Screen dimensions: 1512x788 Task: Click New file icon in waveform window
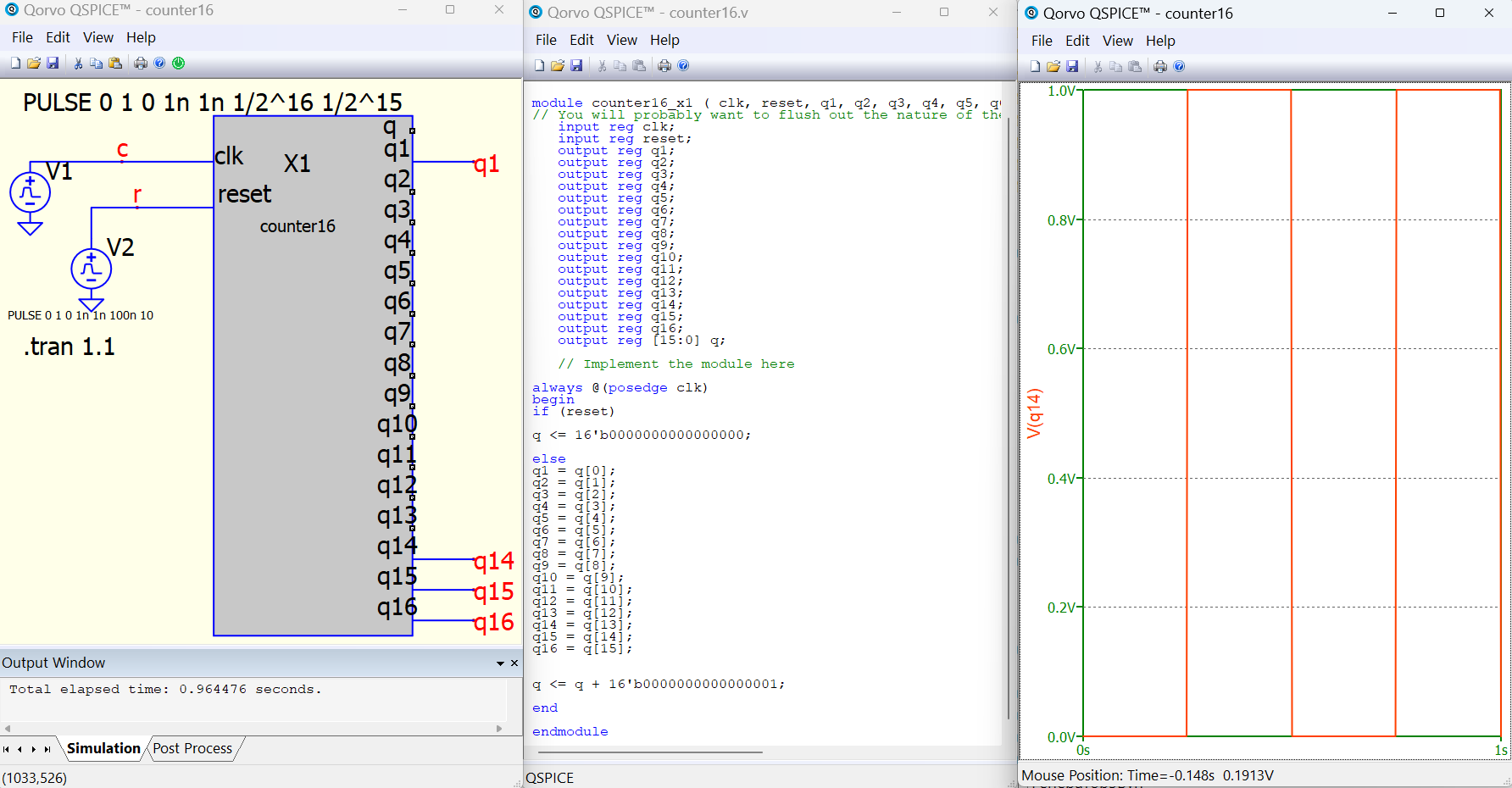tap(1035, 67)
